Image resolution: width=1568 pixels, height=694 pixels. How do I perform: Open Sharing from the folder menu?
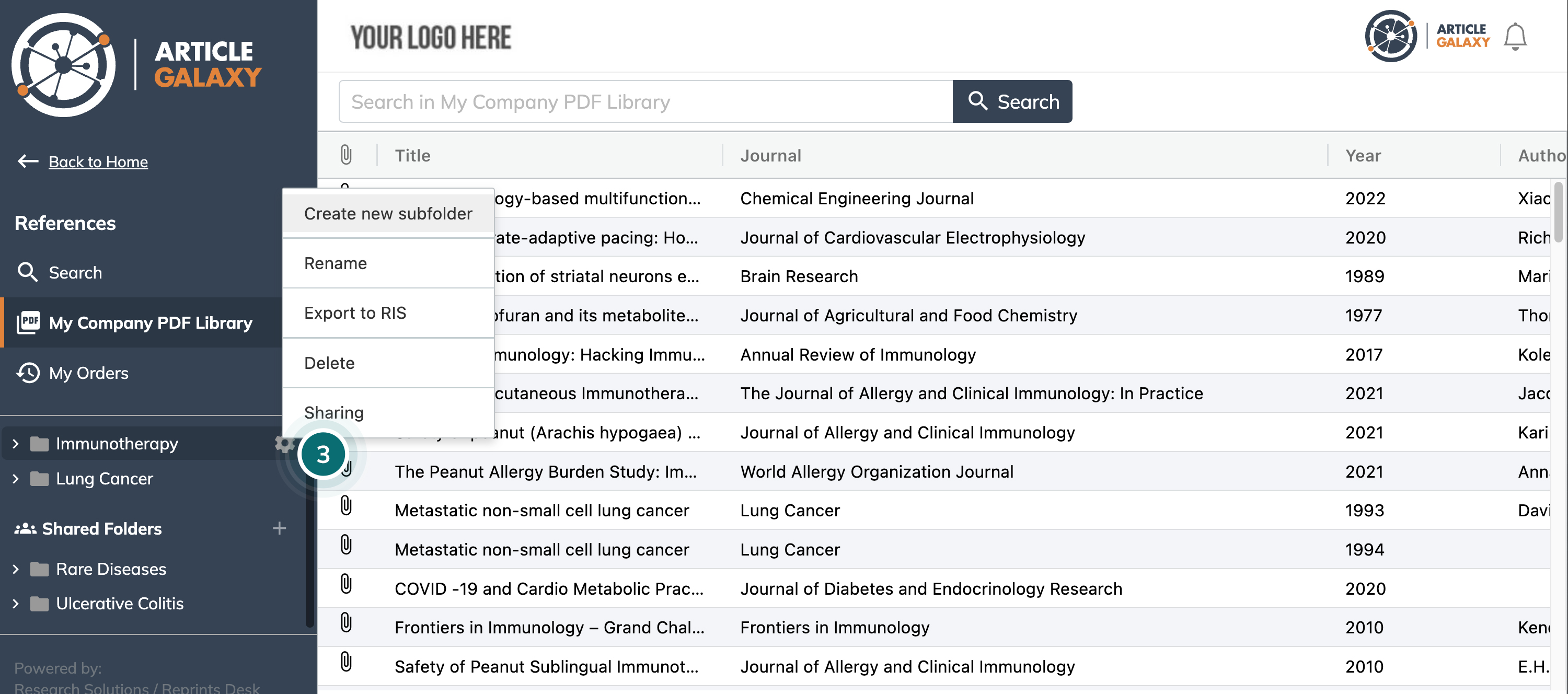(388, 413)
